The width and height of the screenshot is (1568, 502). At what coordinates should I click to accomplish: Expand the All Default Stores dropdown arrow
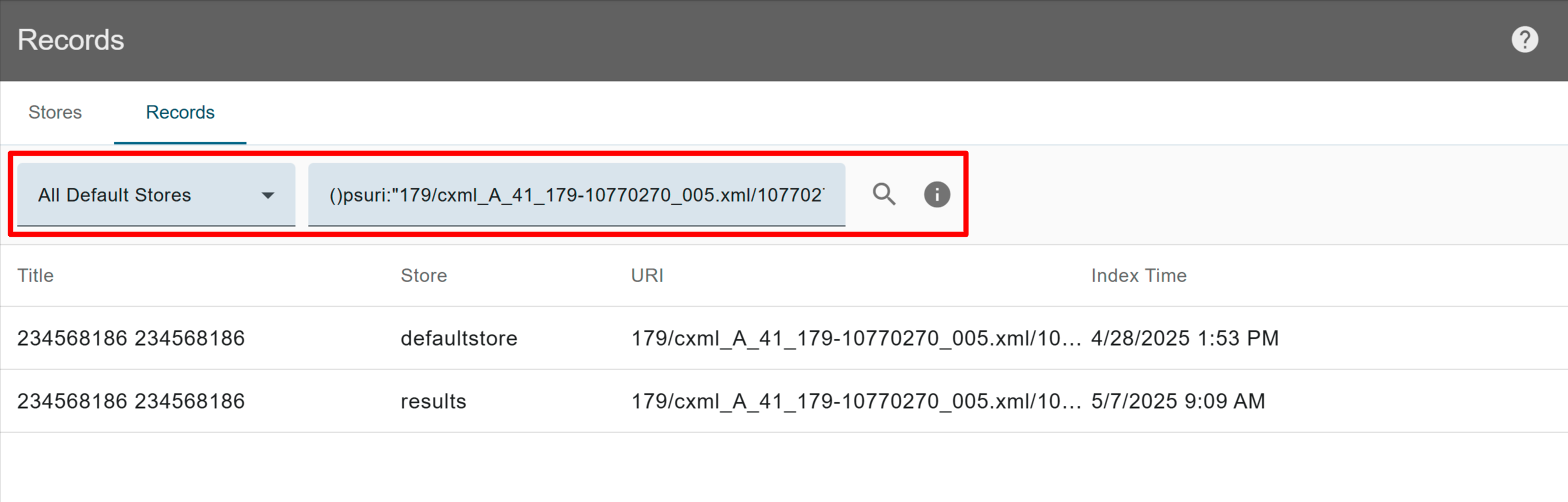pyautogui.click(x=268, y=195)
